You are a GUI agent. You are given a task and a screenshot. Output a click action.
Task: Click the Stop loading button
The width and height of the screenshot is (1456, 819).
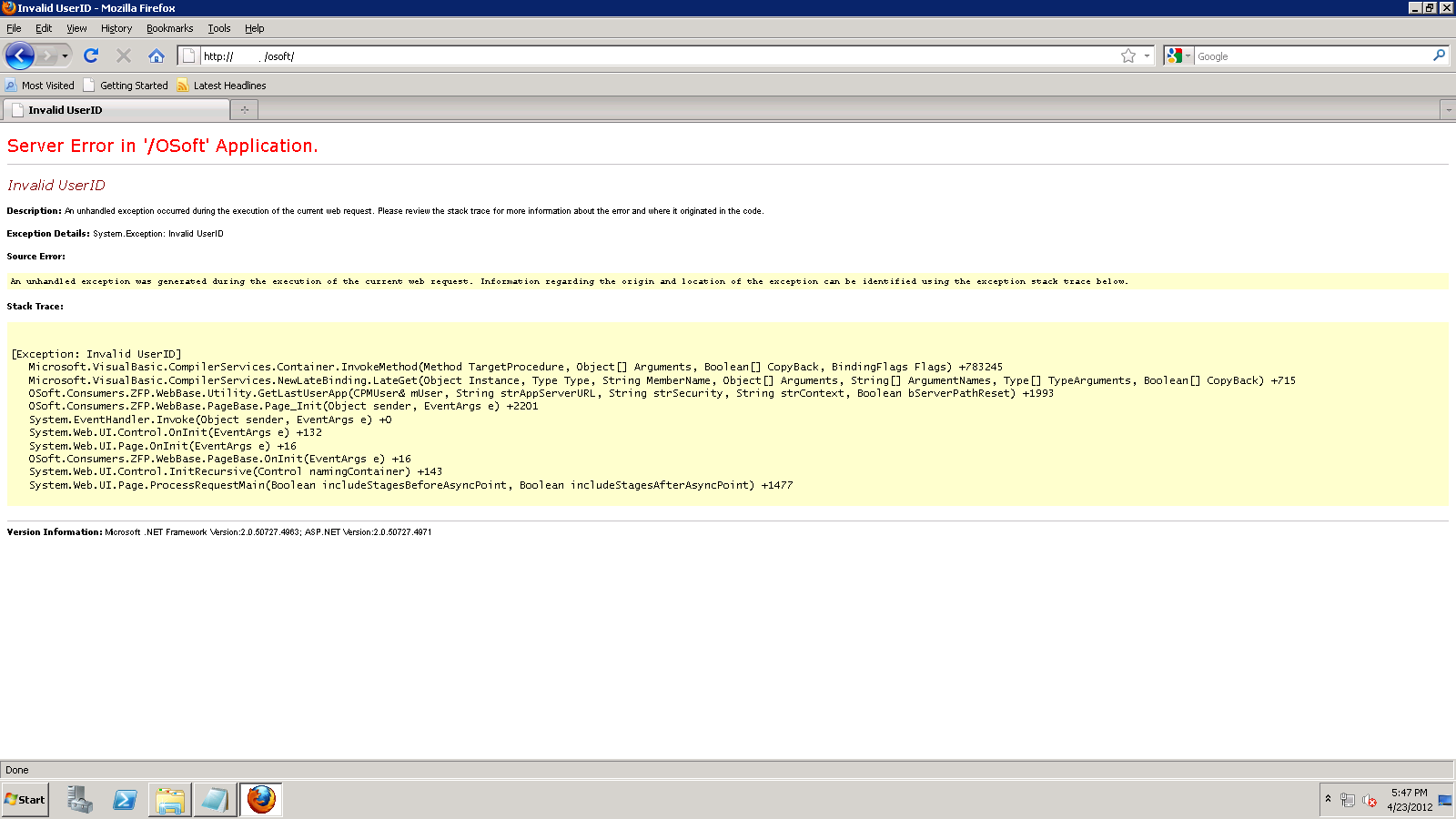click(x=124, y=56)
